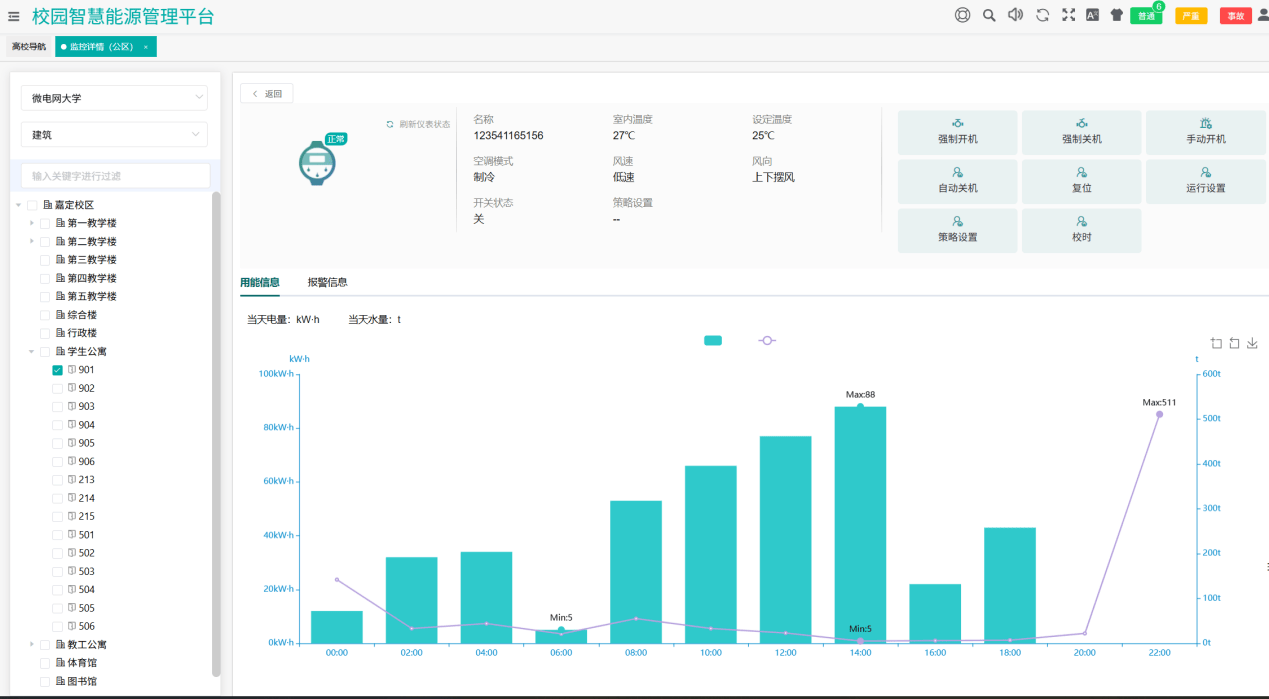Select the 用能信息 tab

(x=260, y=283)
